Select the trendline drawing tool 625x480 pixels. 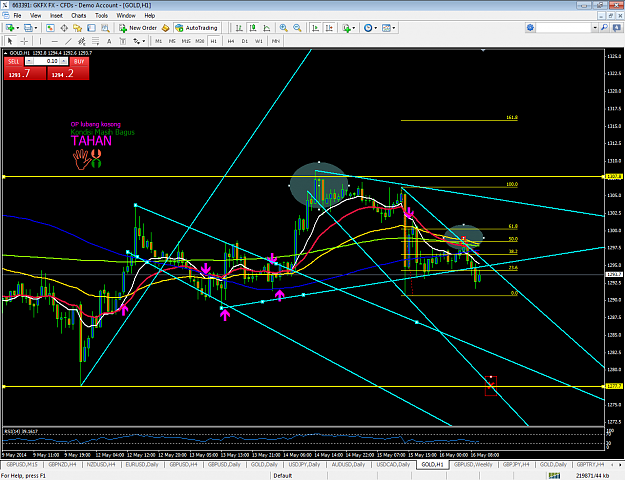click(x=68, y=41)
